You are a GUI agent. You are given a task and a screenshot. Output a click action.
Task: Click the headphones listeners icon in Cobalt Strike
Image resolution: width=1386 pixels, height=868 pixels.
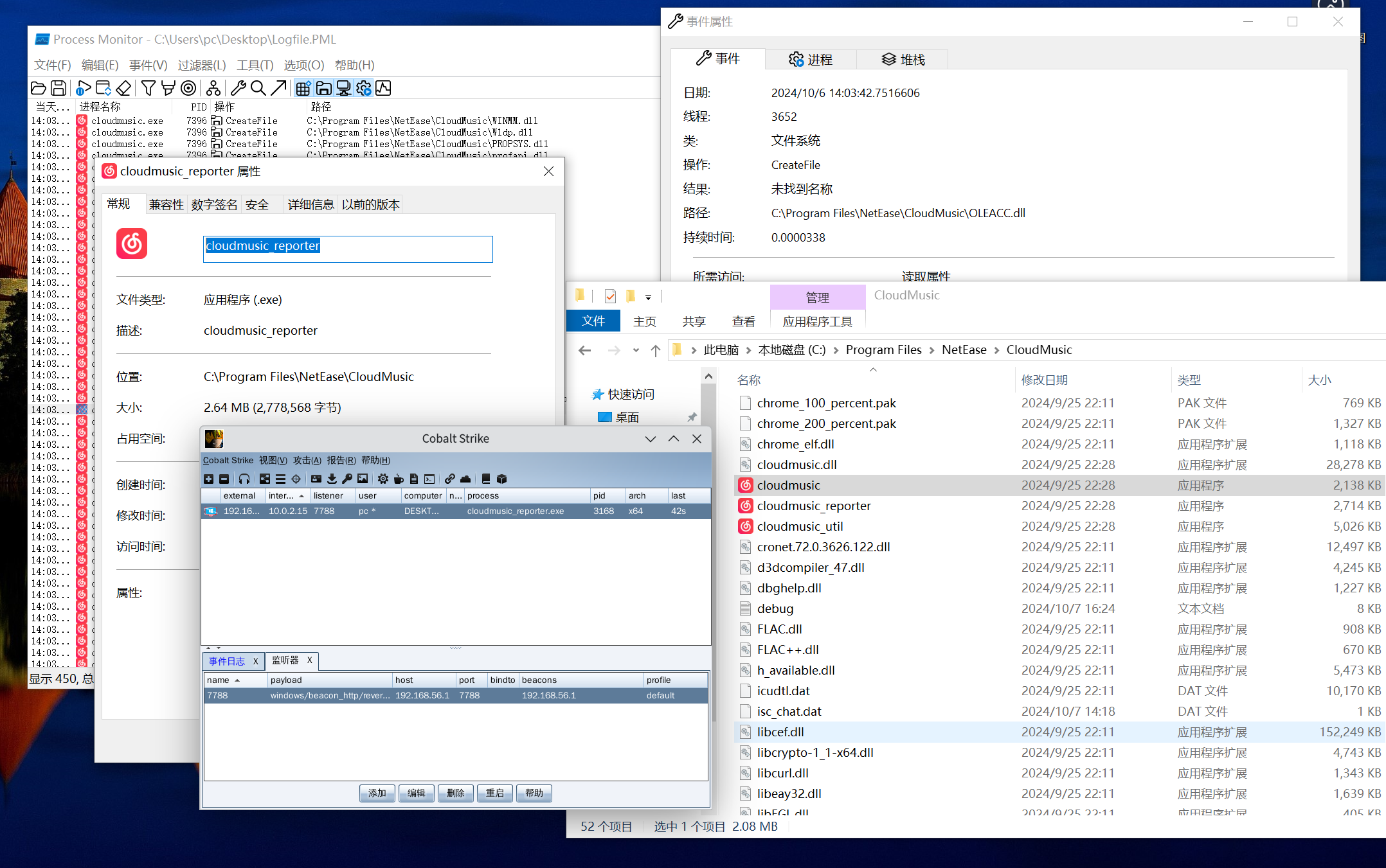coord(244,479)
